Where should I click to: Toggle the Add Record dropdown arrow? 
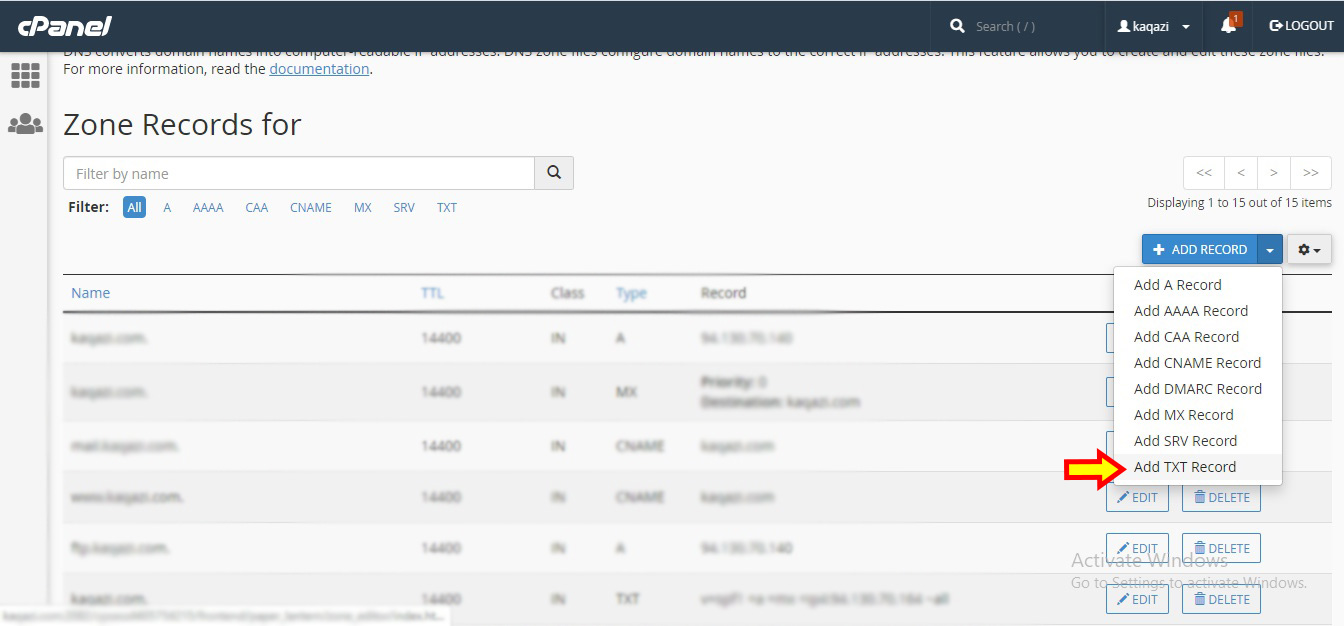coord(1270,250)
